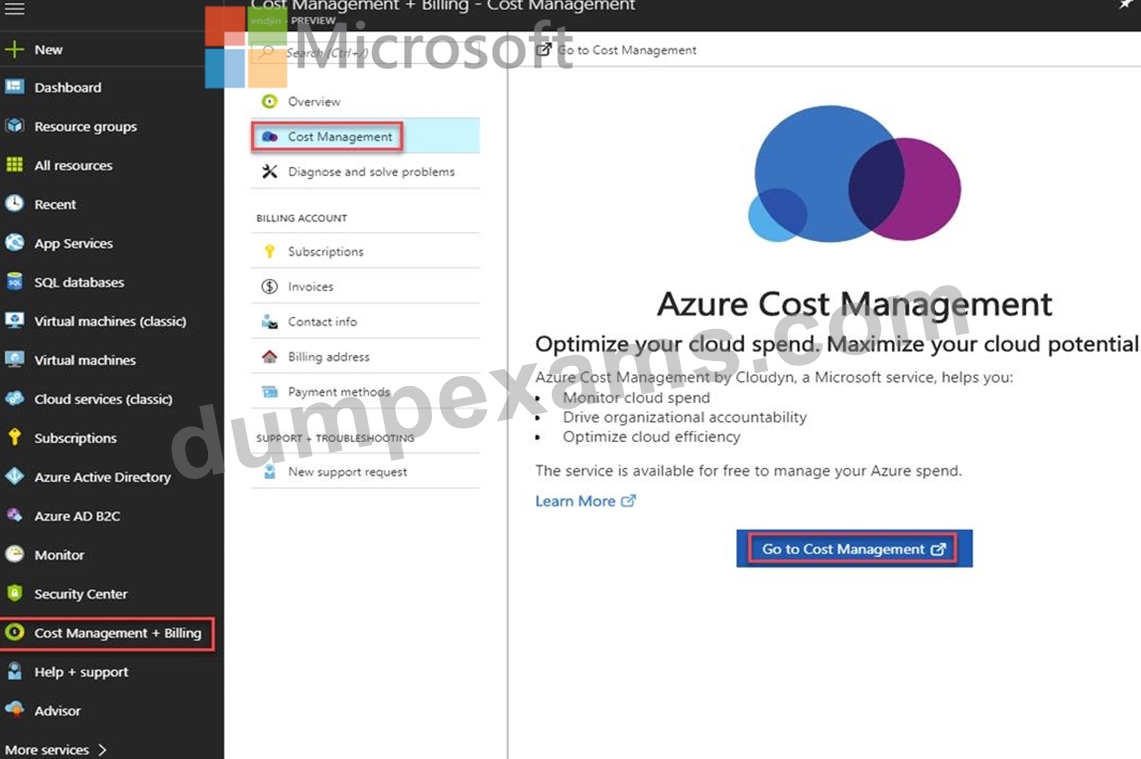1141x759 pixels.
Task: Click Cost Management + Billing sidebar icon
Action: pyautogui.click(x=15, y=632)
